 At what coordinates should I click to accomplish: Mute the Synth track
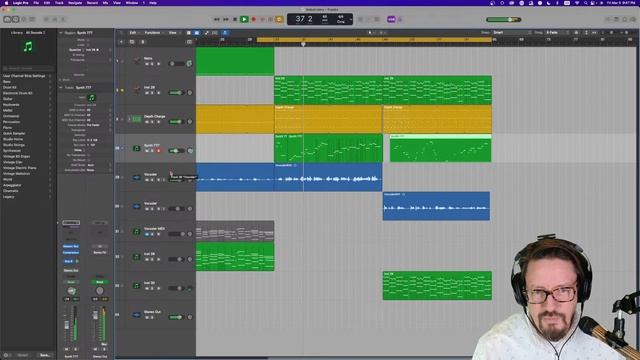point(147,151)
